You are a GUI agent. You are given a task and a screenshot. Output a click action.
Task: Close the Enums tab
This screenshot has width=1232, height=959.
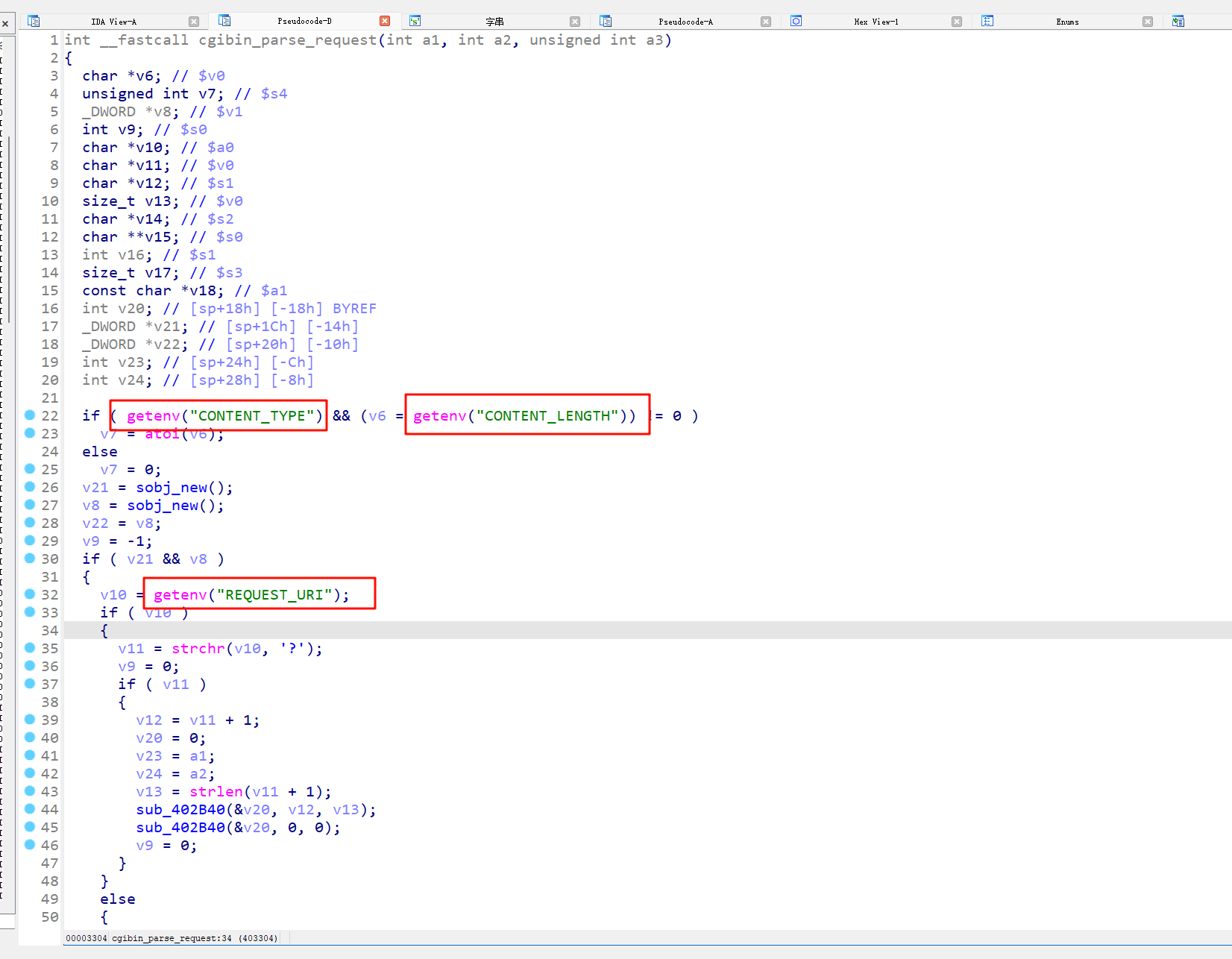coord(1148,22)
